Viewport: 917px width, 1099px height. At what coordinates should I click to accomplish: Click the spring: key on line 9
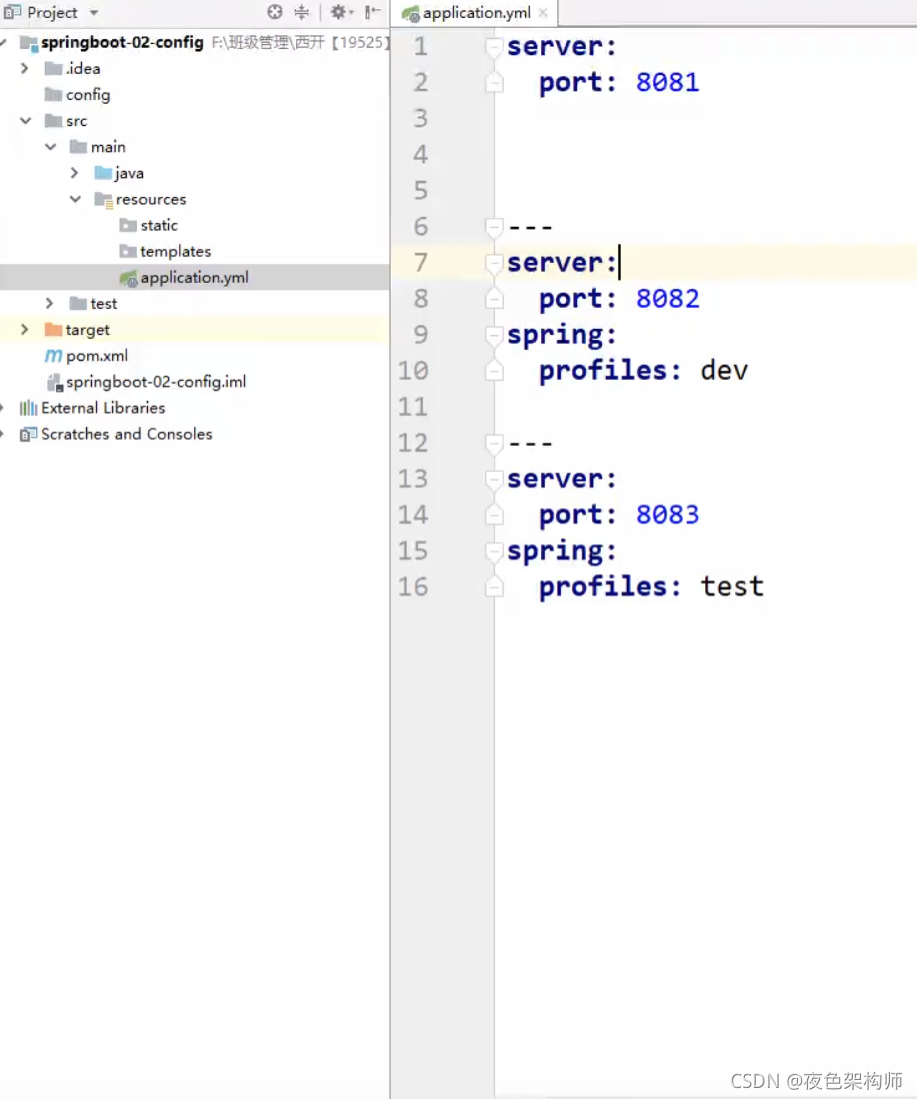click(x=562, y=335)
